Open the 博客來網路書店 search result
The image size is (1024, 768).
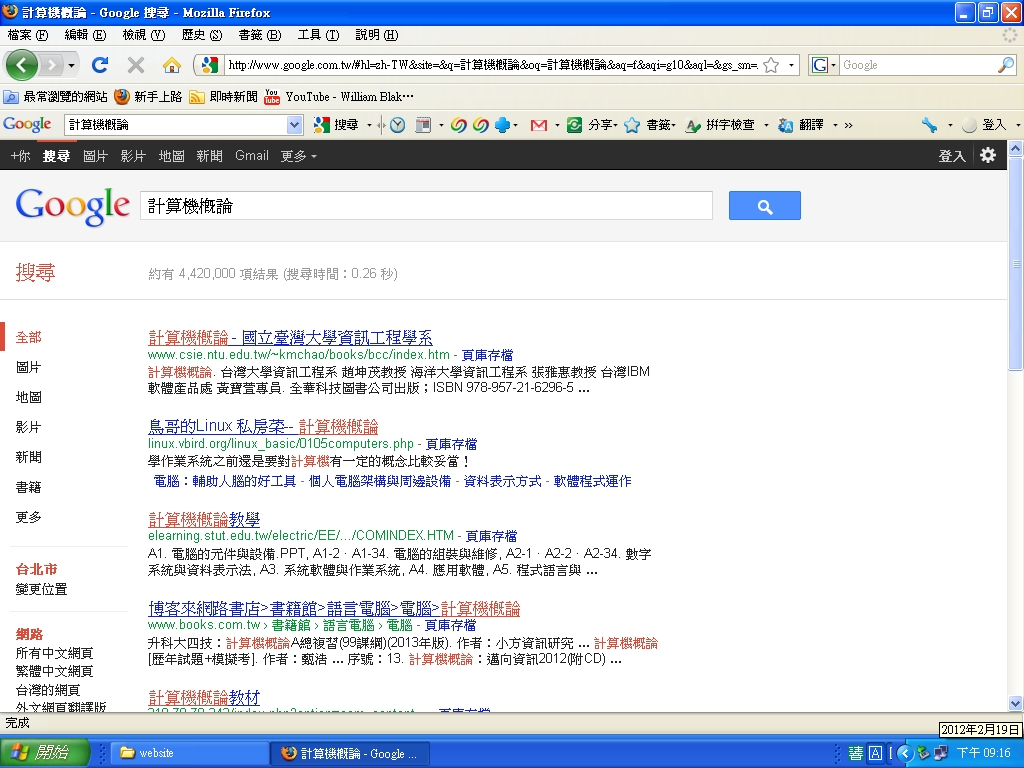[x=334, y=609]
